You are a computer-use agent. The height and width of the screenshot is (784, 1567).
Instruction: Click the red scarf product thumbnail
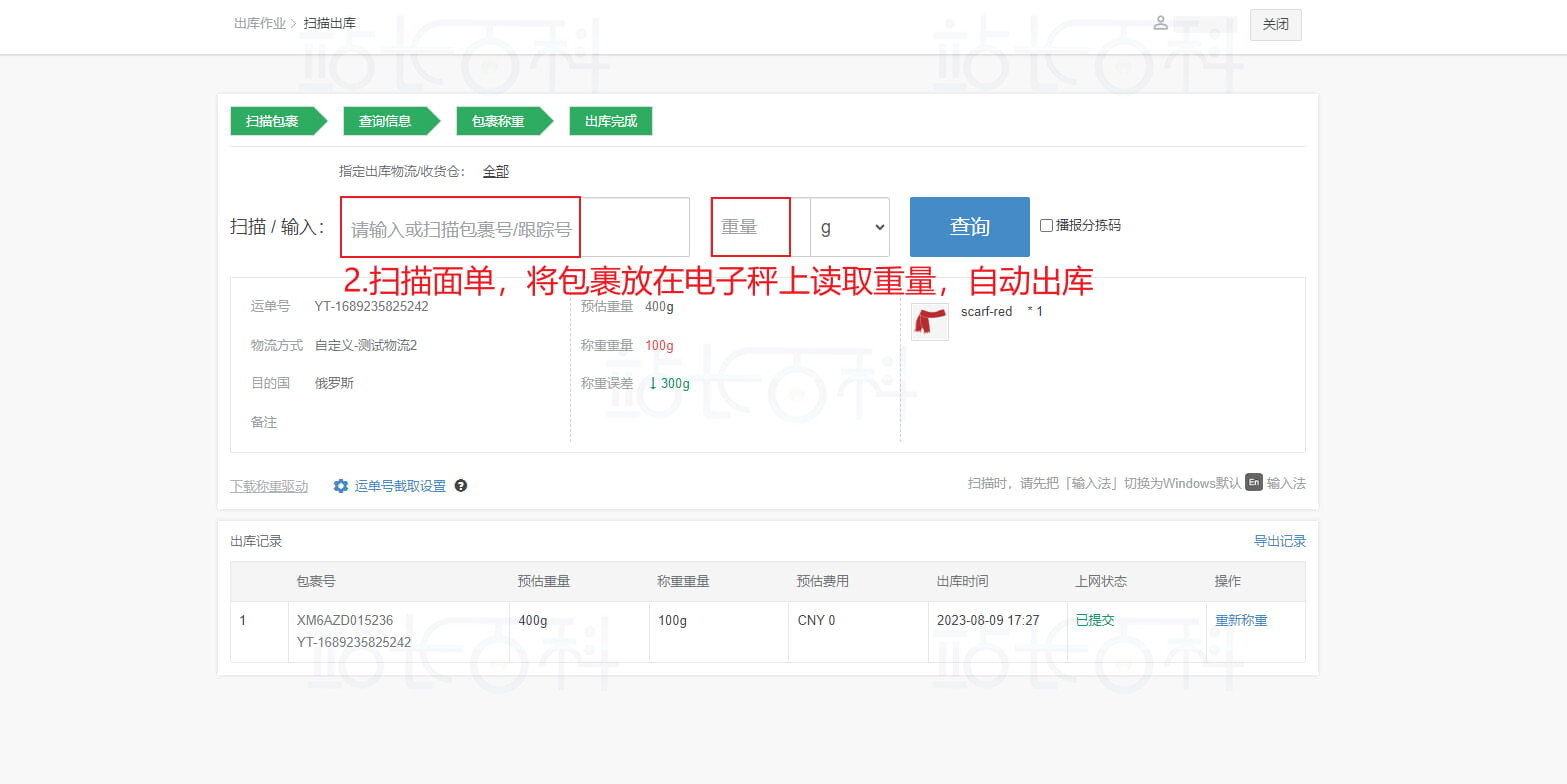click(930, 322)
